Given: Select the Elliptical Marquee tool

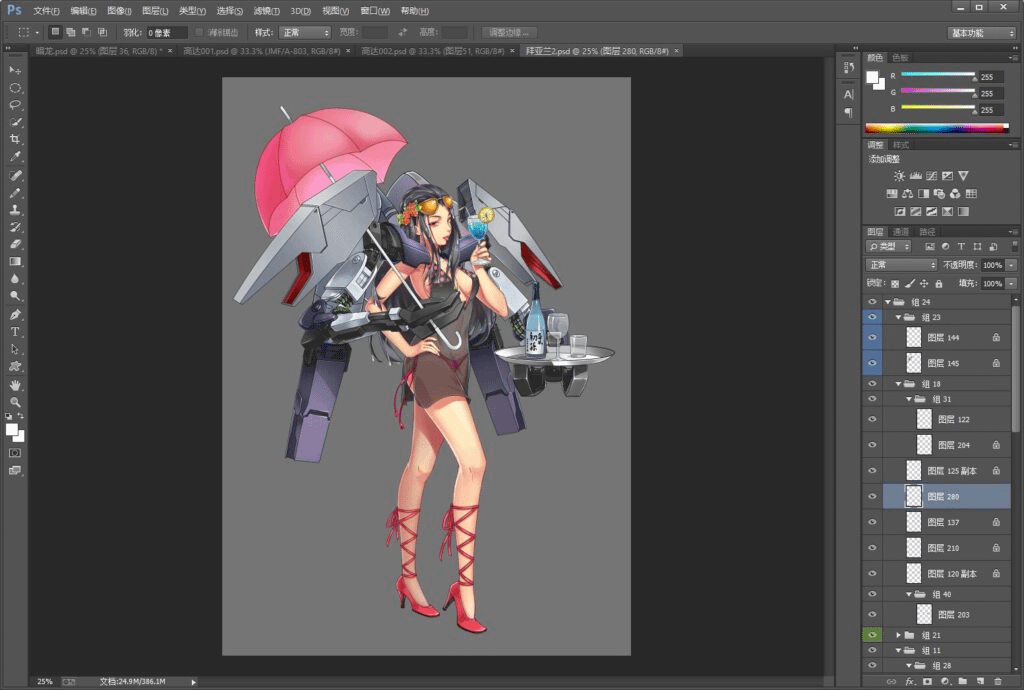Looking at the screenshot, I should coord(15,87).
